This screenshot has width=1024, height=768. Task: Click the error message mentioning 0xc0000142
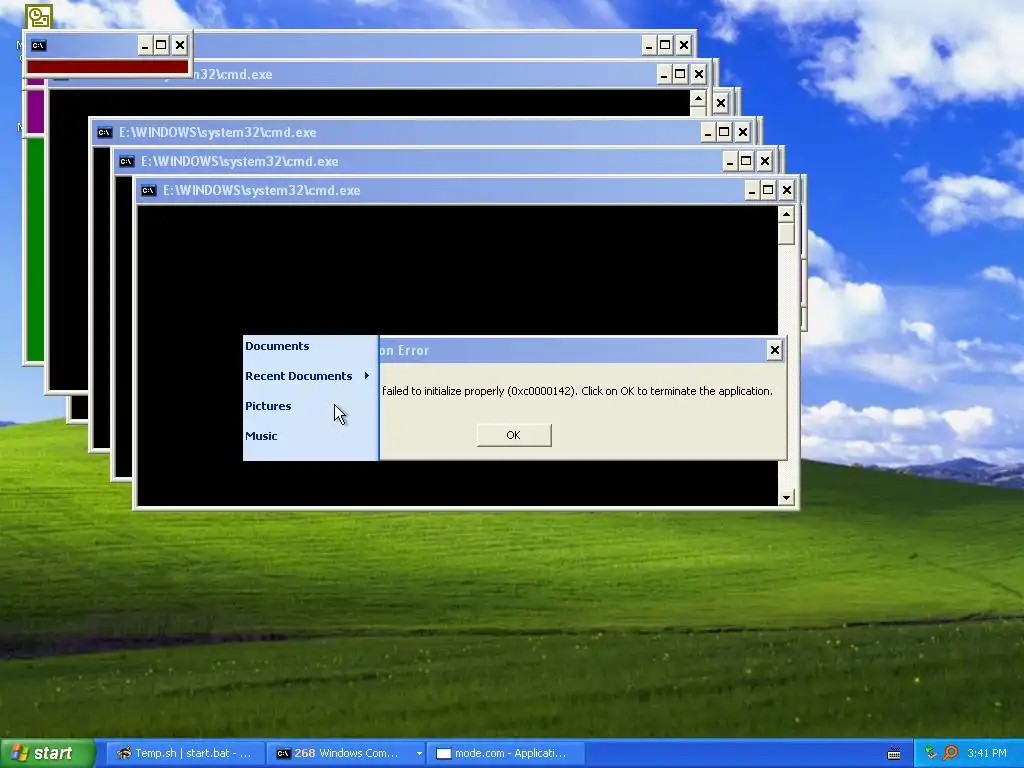(x=577, y=391)
